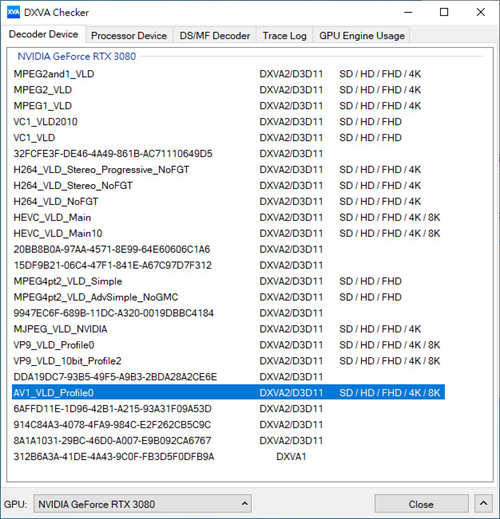The width and height of the screenshot is (500, 519).
Task: Select the 32FCFE3F-DE46-4A49-861B-AC71110649D5 entry
Action: click(x=228, y=154)
